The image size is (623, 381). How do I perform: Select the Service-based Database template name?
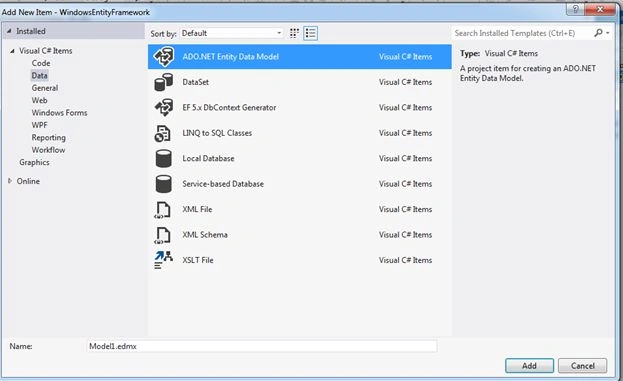[x=223, y=184]
